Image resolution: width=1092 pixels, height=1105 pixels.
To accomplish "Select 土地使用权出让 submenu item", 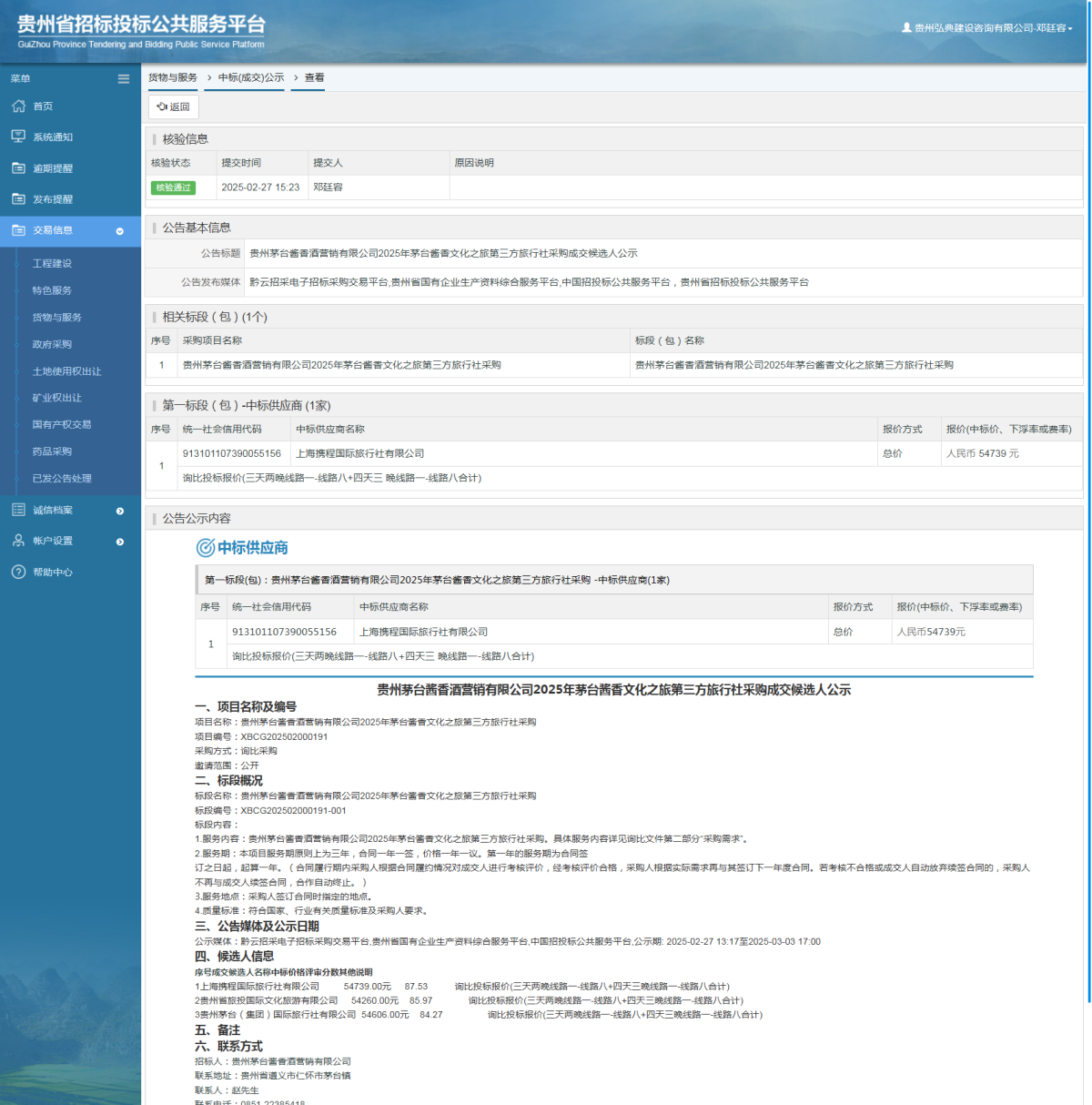I will [x=66, y=371].
